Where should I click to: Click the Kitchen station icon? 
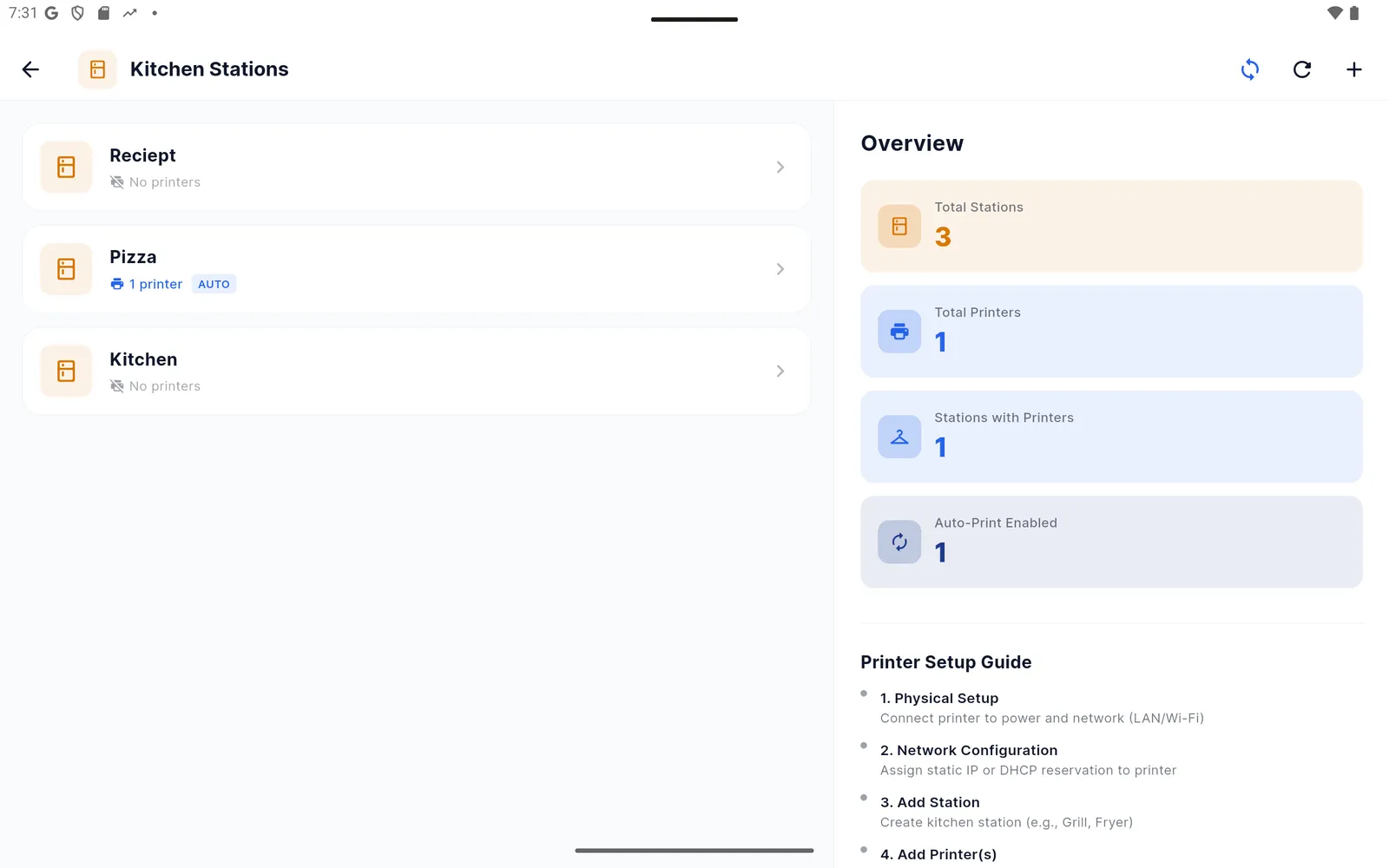[66, 371]
